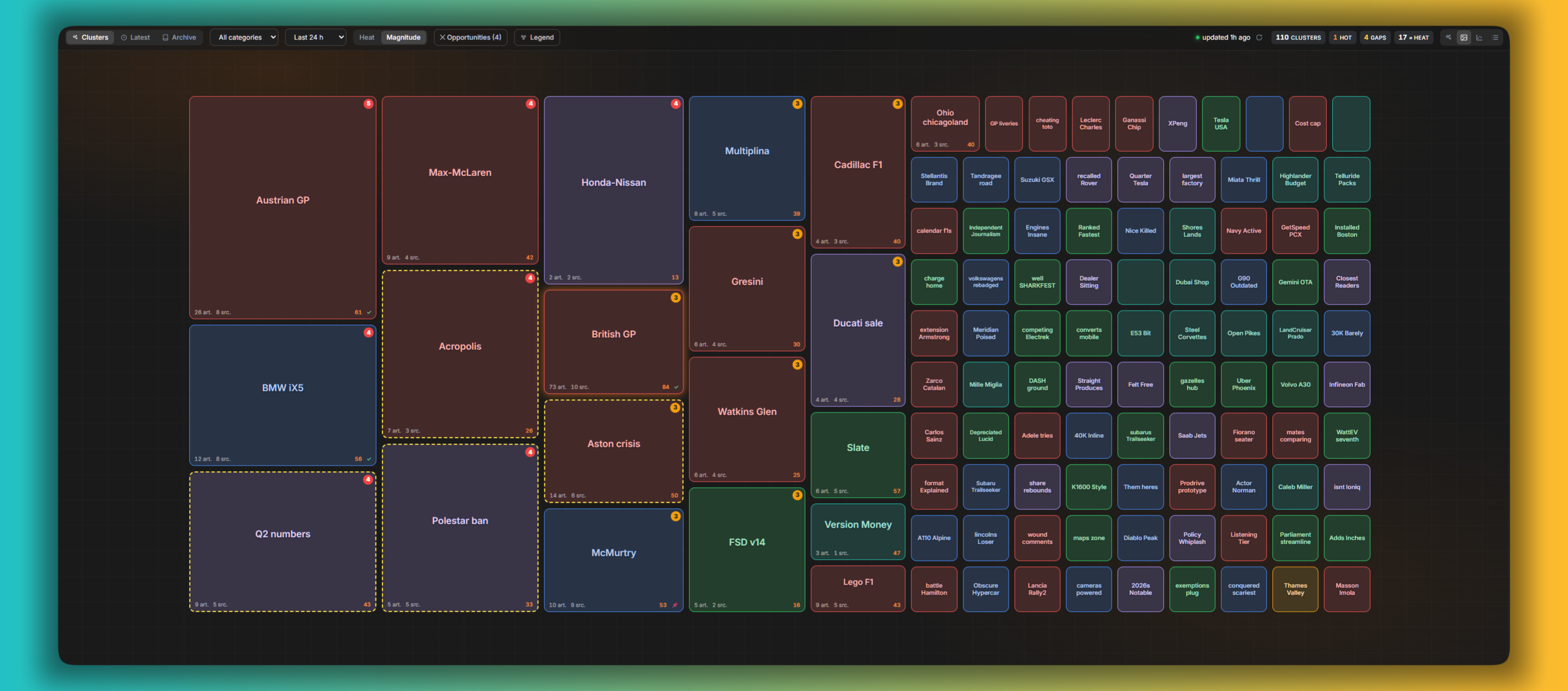
Task: Click the red 4 badge on Honda-Nissan
Action: pos(675,104)
